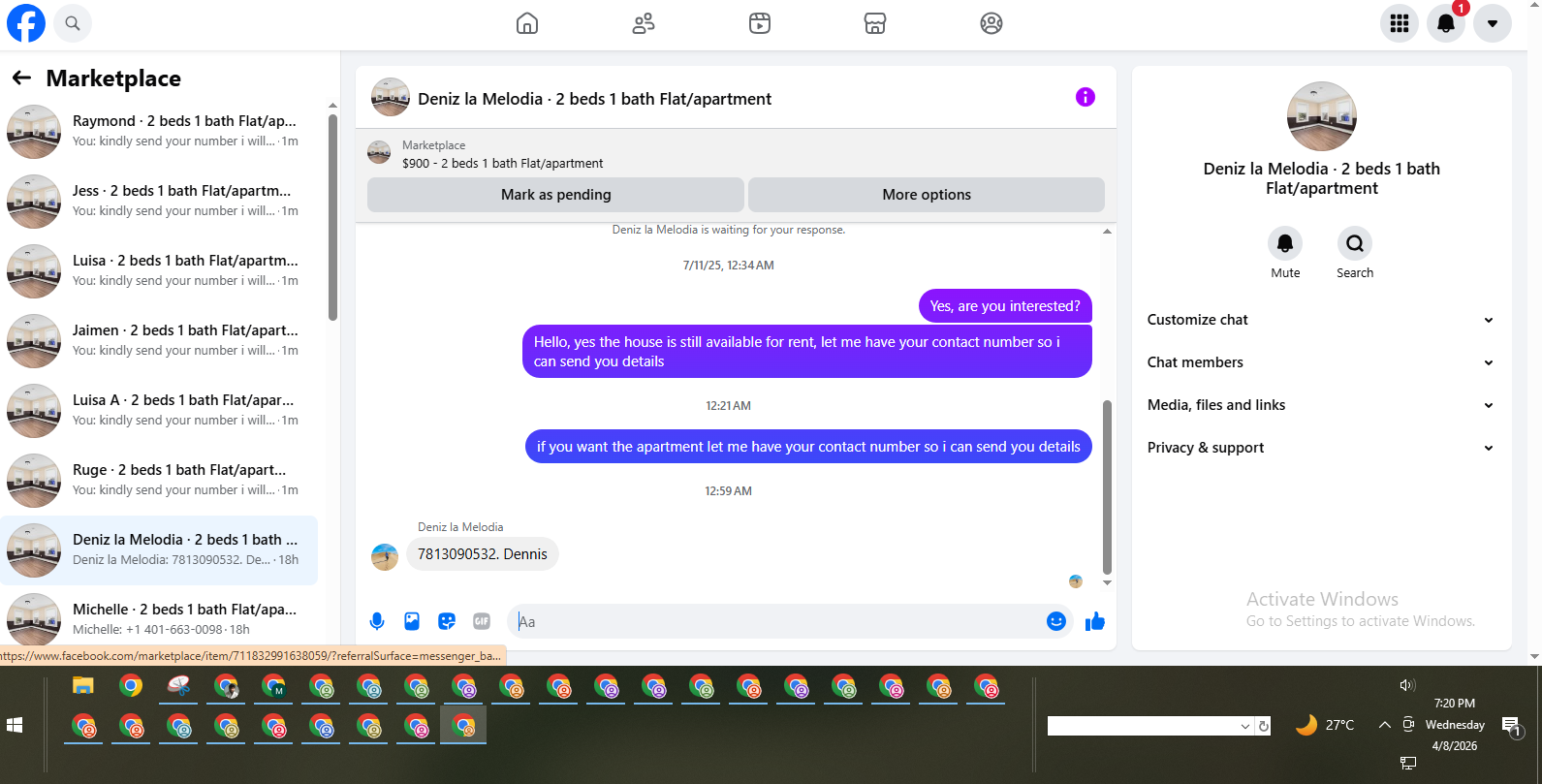Open the Watch video icon
This screenshot has width=1542, height=784.
click(760, 23)
